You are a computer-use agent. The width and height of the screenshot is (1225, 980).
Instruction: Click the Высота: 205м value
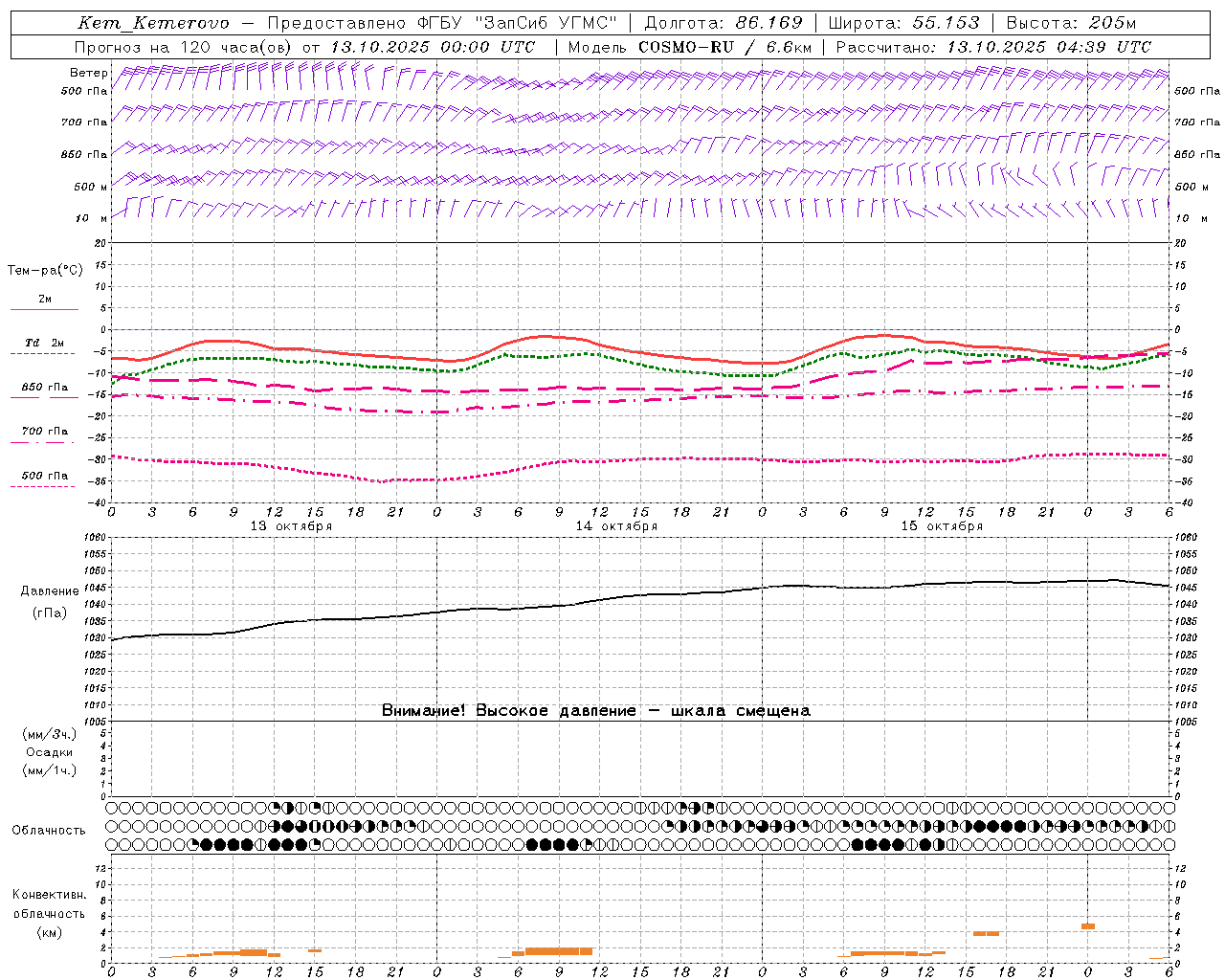pos(1071,23)
